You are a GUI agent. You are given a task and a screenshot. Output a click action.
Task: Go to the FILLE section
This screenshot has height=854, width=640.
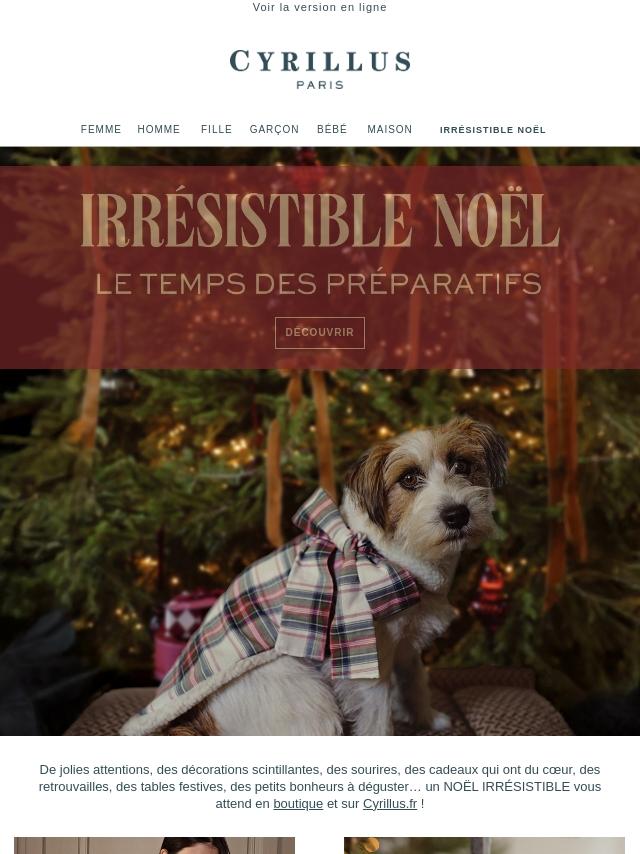(x=216, y=130)
